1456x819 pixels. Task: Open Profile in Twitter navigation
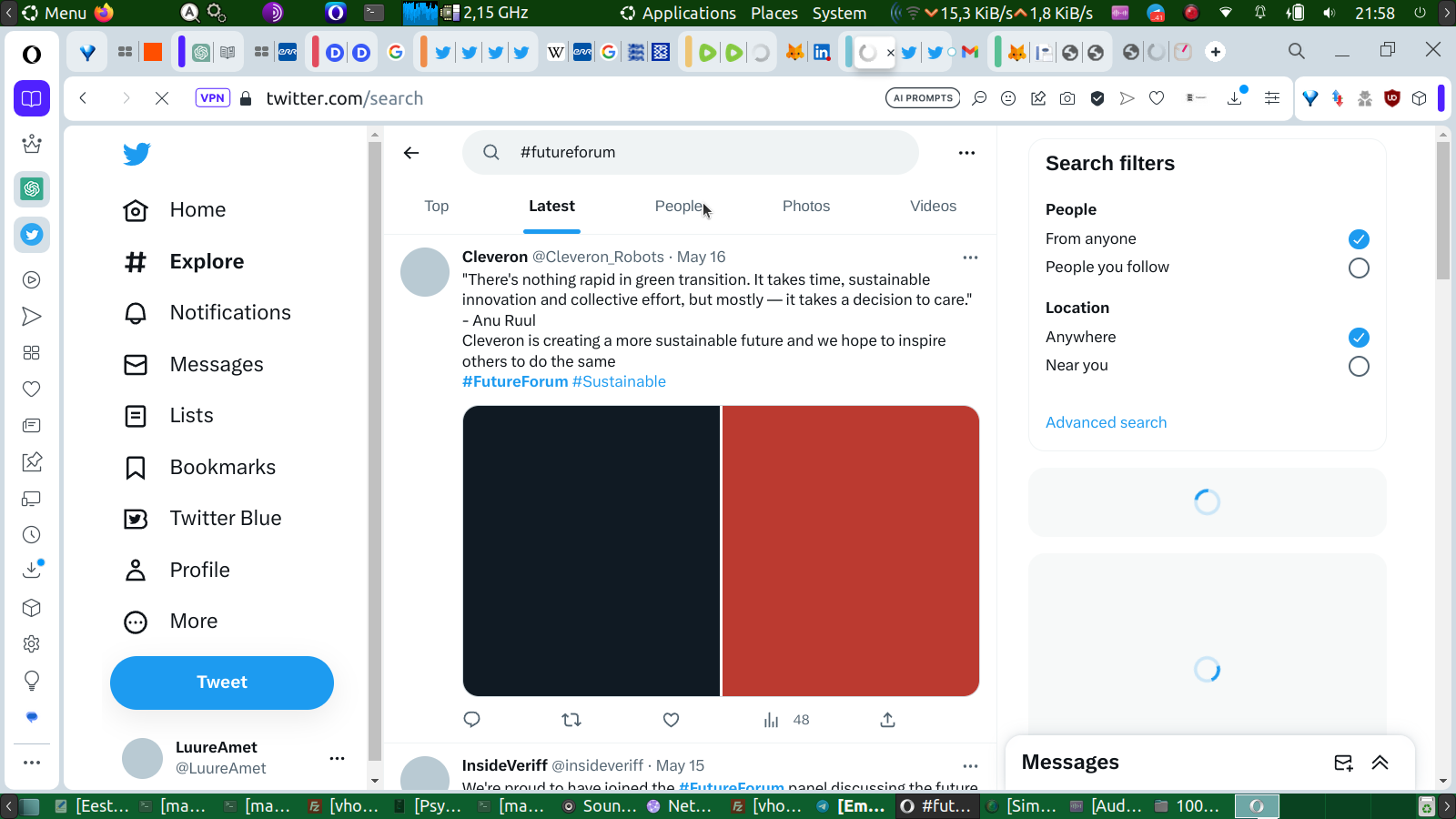(177, 571)
